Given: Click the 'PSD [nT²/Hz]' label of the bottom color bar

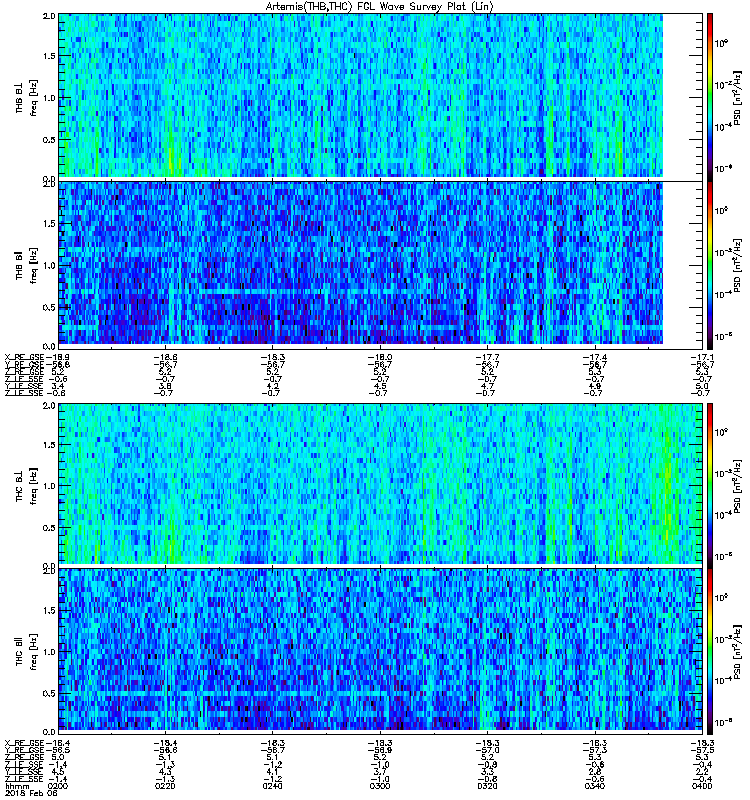Looking at the screenshot, I should click(738, 651).
